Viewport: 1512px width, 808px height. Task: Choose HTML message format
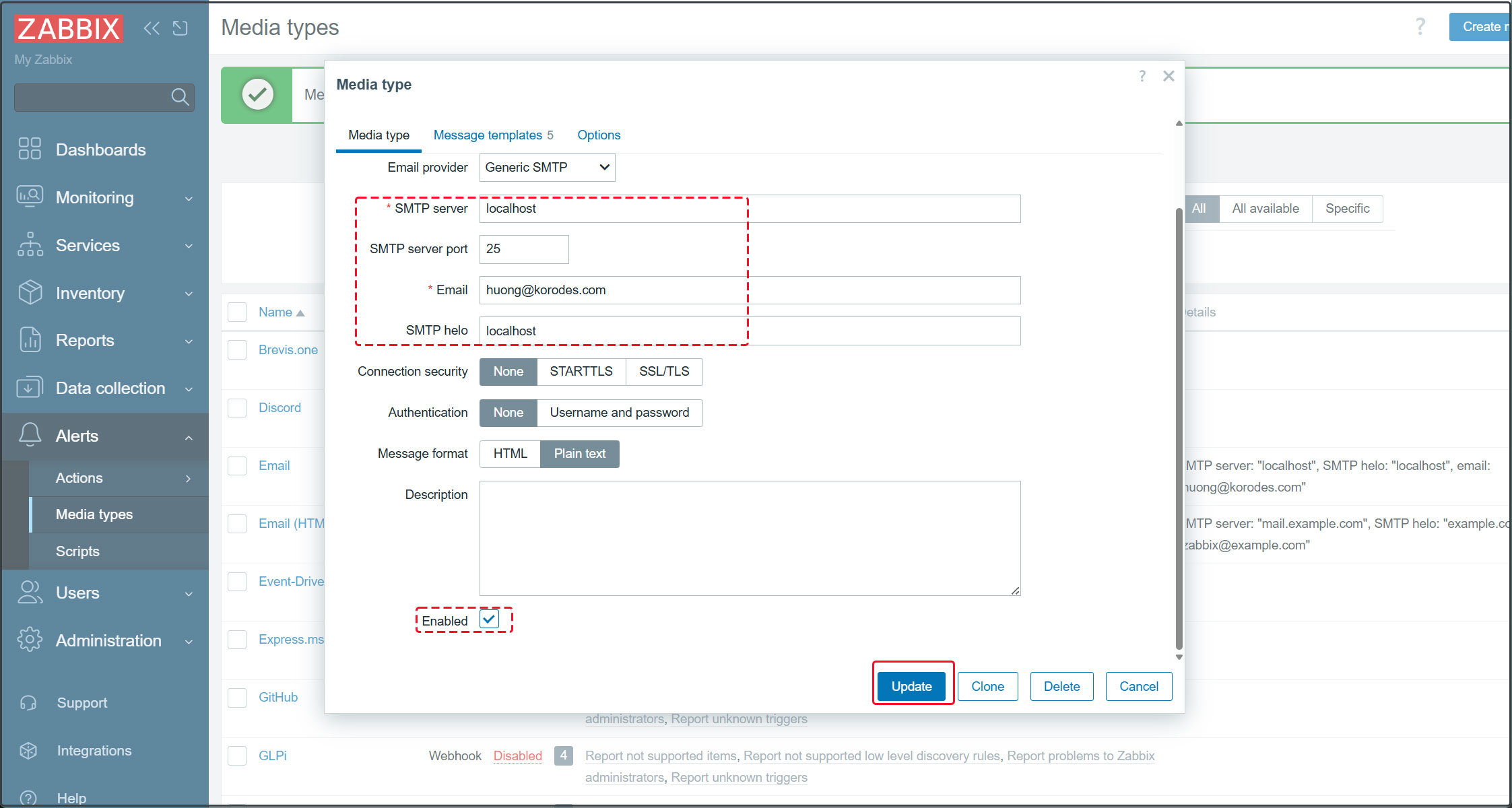tap(510, 454)
